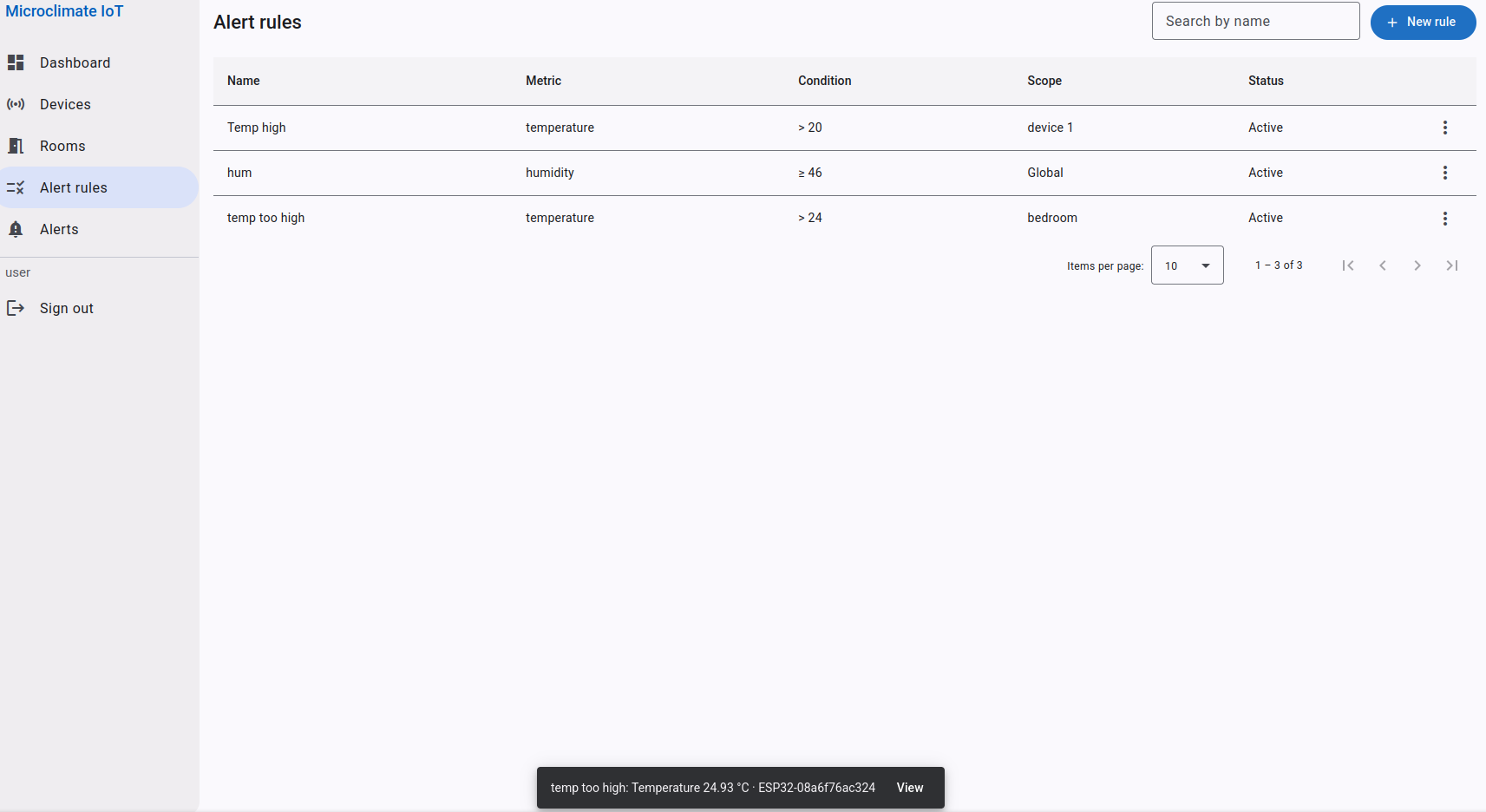The height and width of the screenshot is (812, 1486).
Task: Sign out of the account
Action: (x=99, y=308)
